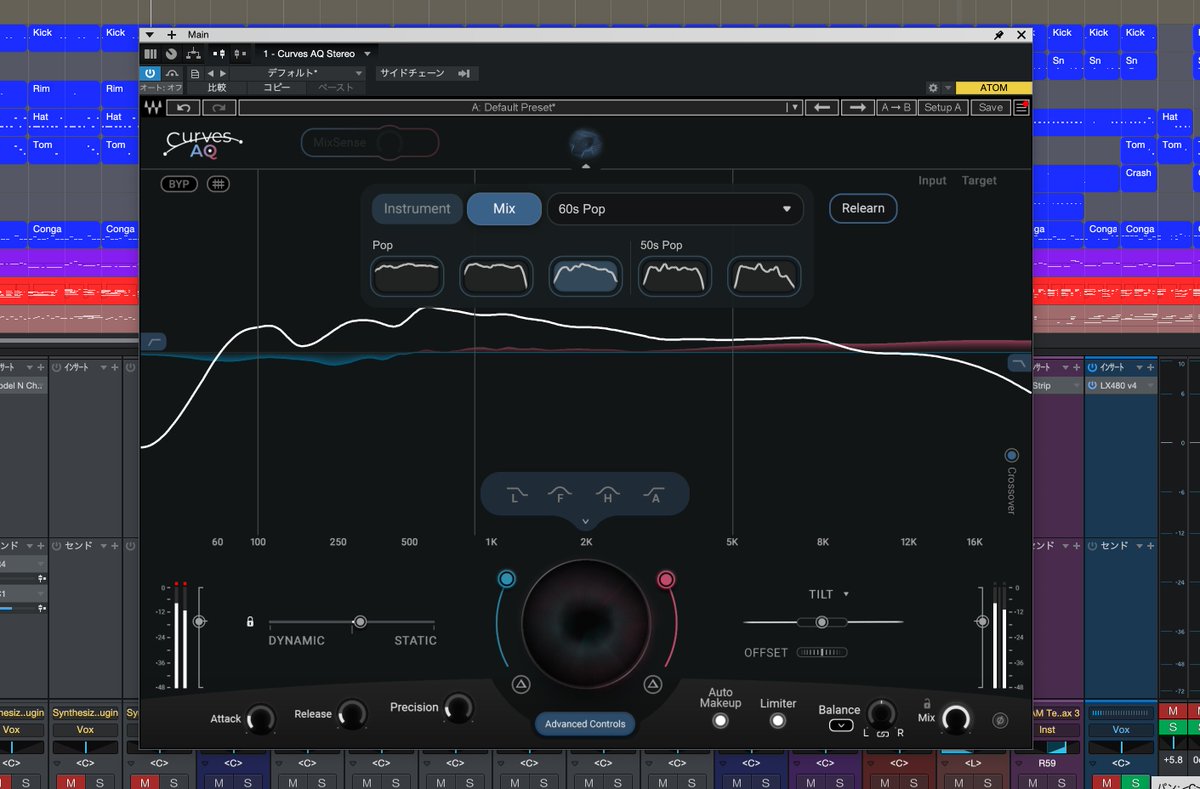Pin the plugin window
The height and width of the screenshot is (789, 1200).
(x=998, y=34)
